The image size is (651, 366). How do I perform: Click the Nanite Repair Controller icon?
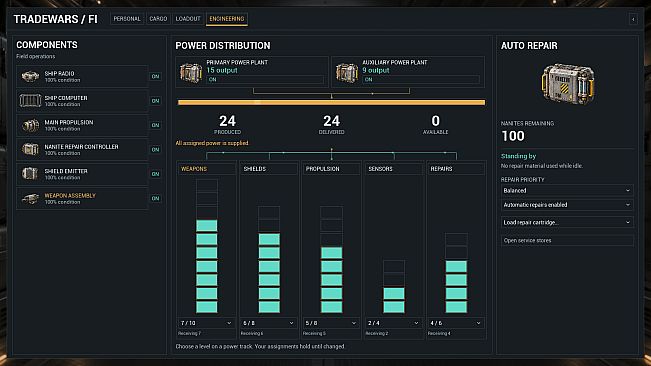click(30, 149)
